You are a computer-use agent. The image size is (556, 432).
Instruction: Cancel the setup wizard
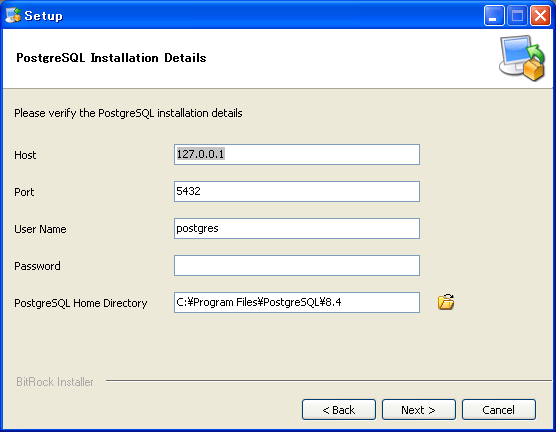499,410
